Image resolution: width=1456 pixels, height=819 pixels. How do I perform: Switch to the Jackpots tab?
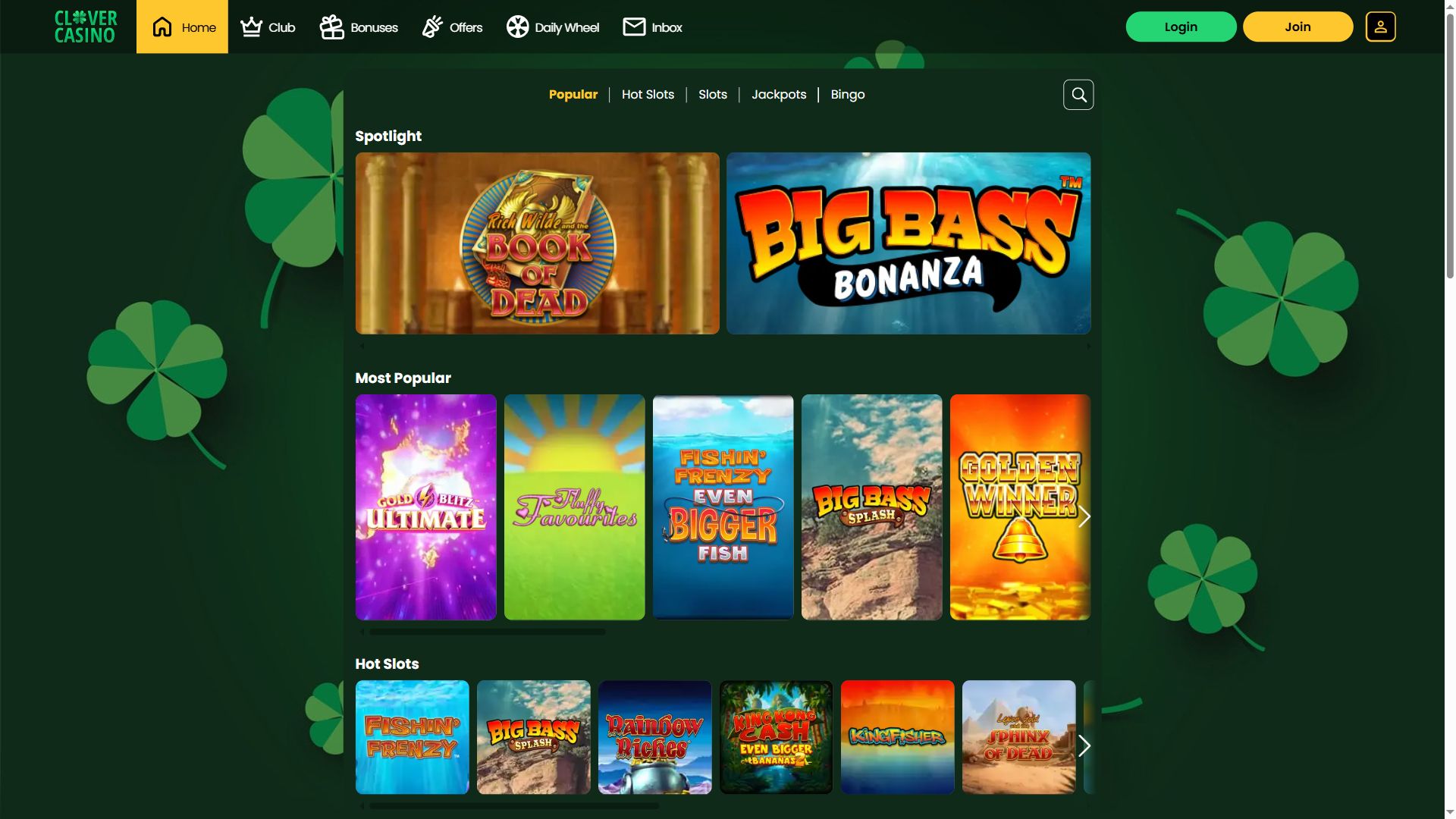[x=779, y=95]
